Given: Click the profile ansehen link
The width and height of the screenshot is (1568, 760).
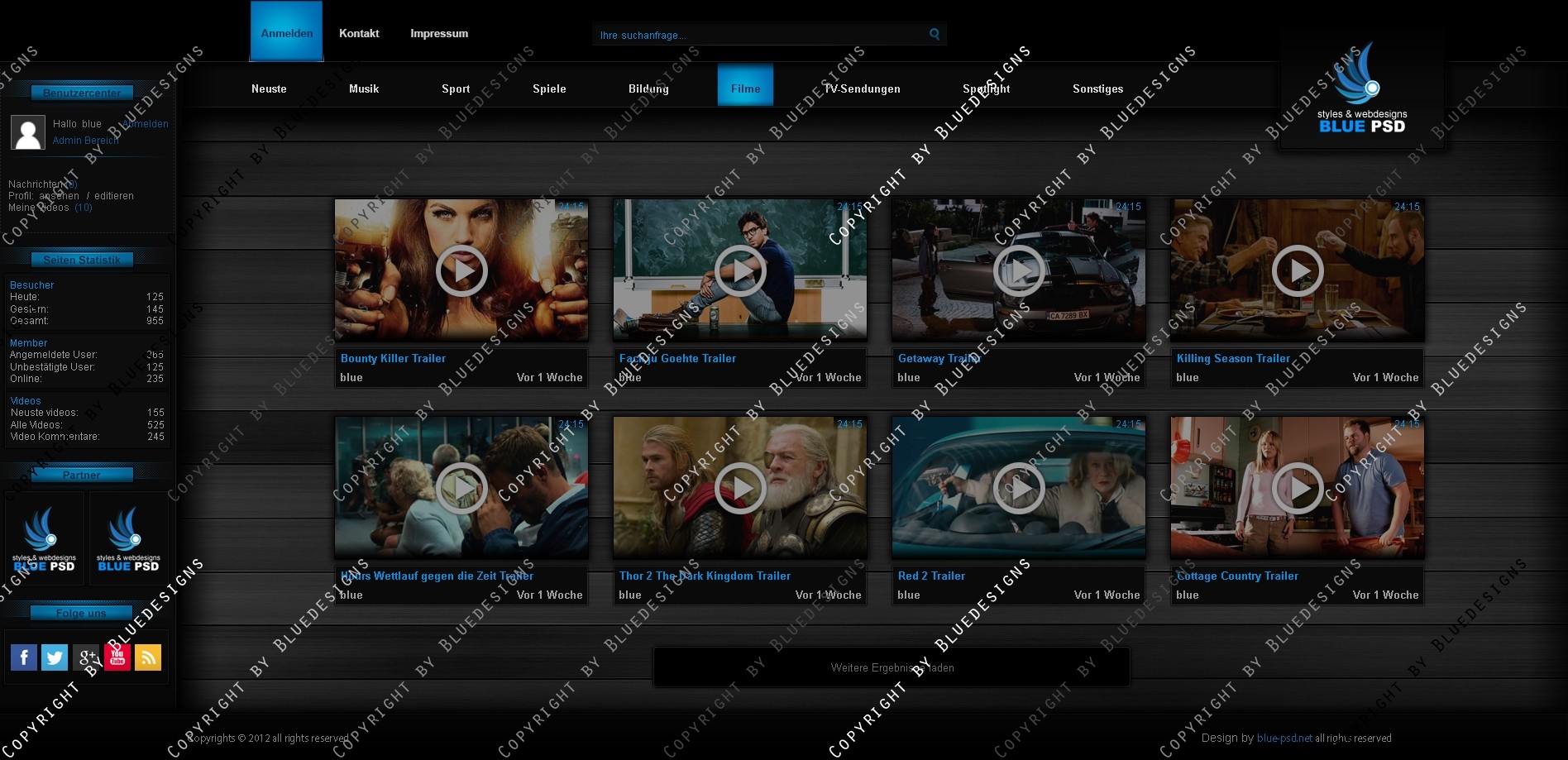Looking at the screenshot, I should pos(59,196).
